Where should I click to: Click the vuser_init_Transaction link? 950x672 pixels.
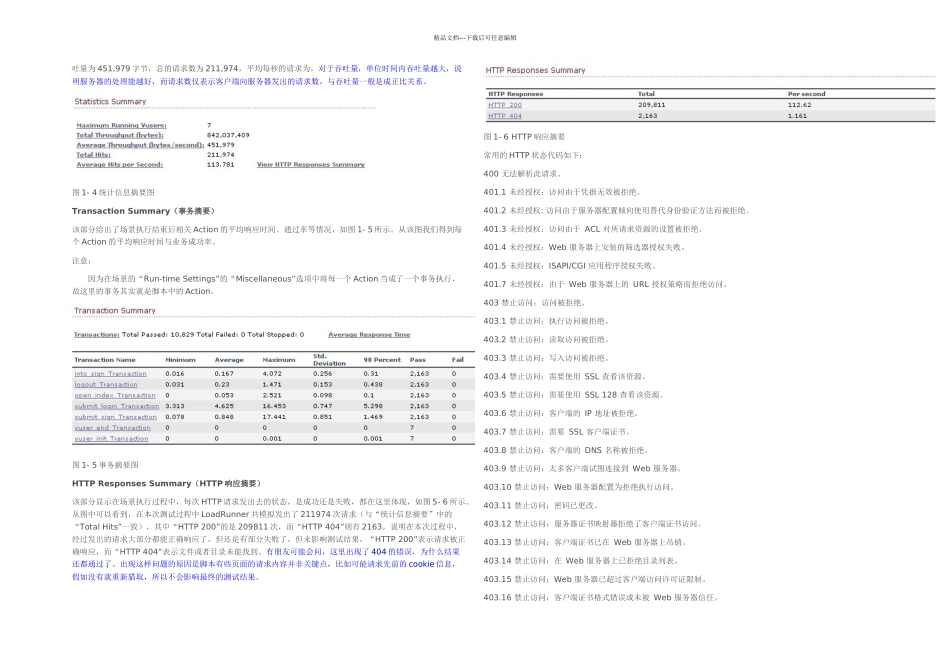(x=111, y=439)
